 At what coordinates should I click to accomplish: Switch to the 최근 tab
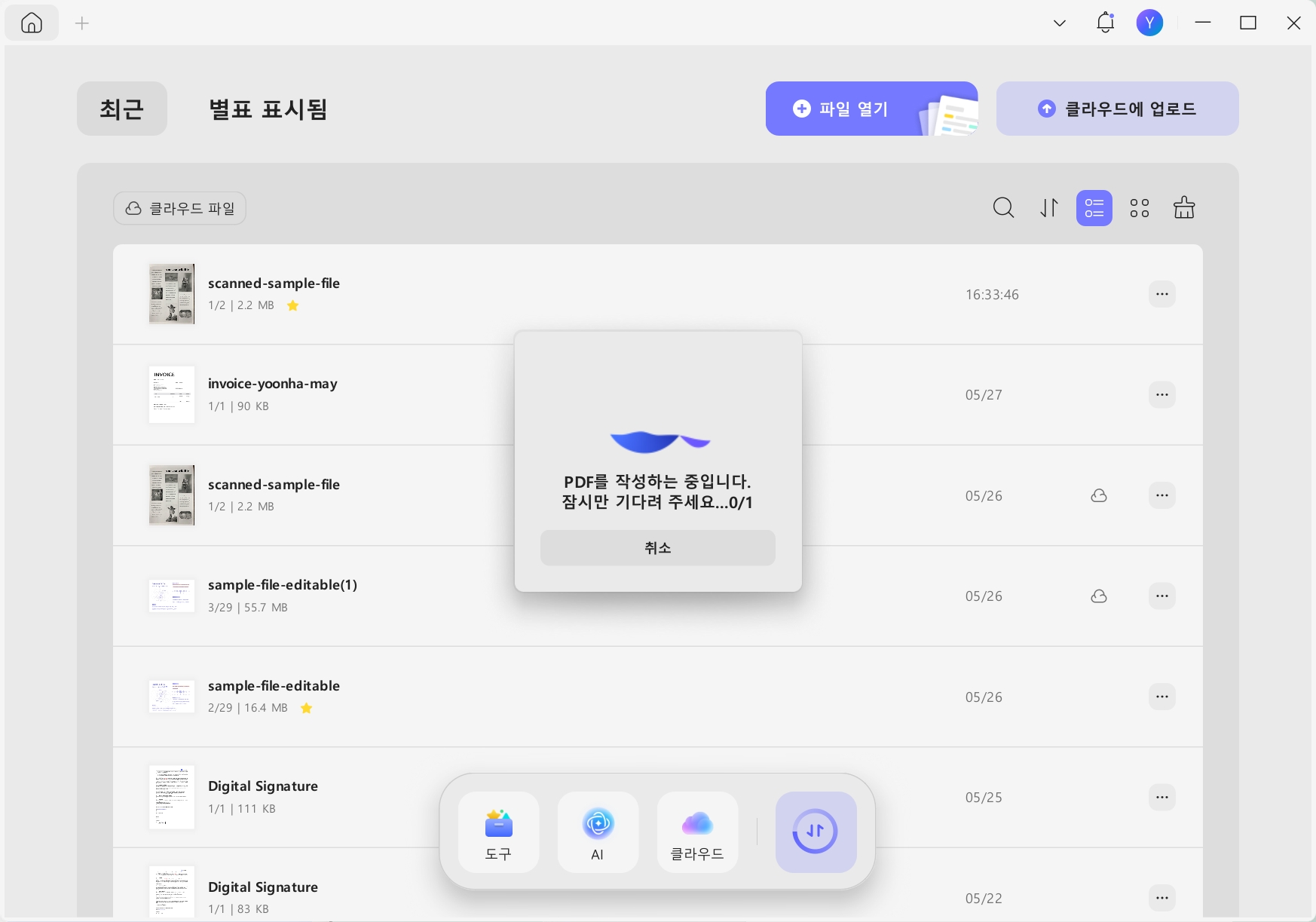click(x=122, y=109)
